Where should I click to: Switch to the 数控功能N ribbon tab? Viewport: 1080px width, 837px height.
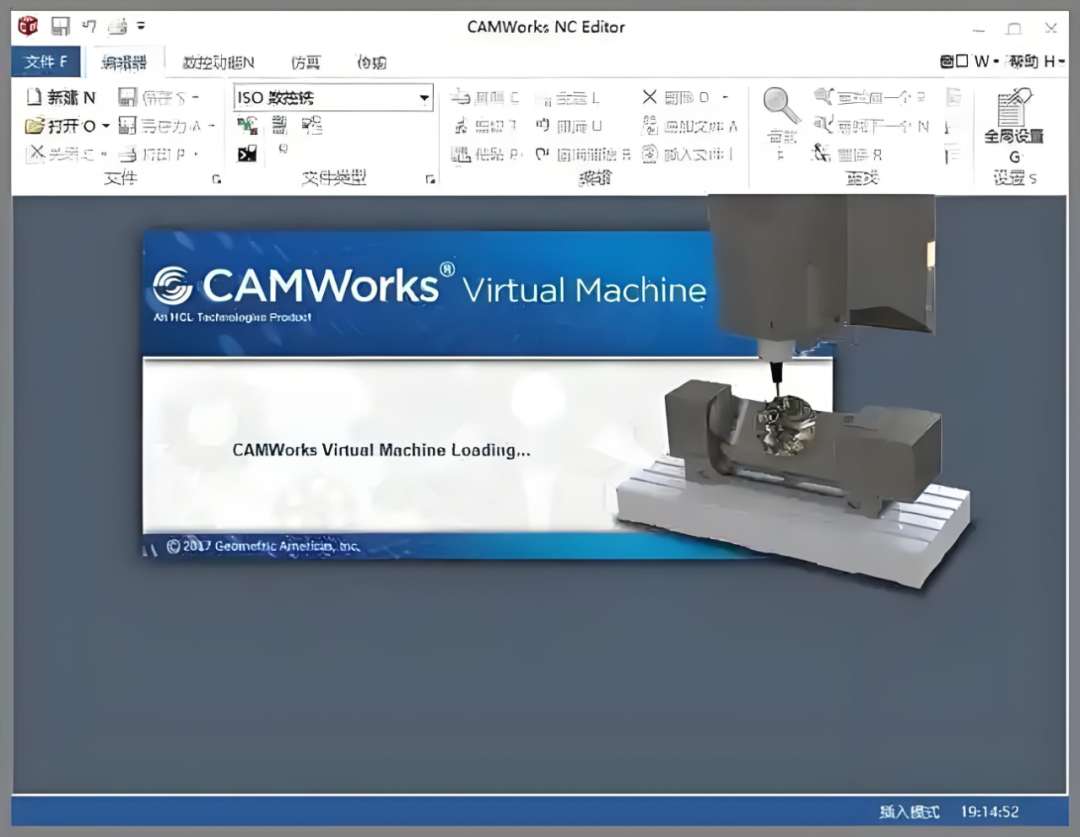coord(218,63)
